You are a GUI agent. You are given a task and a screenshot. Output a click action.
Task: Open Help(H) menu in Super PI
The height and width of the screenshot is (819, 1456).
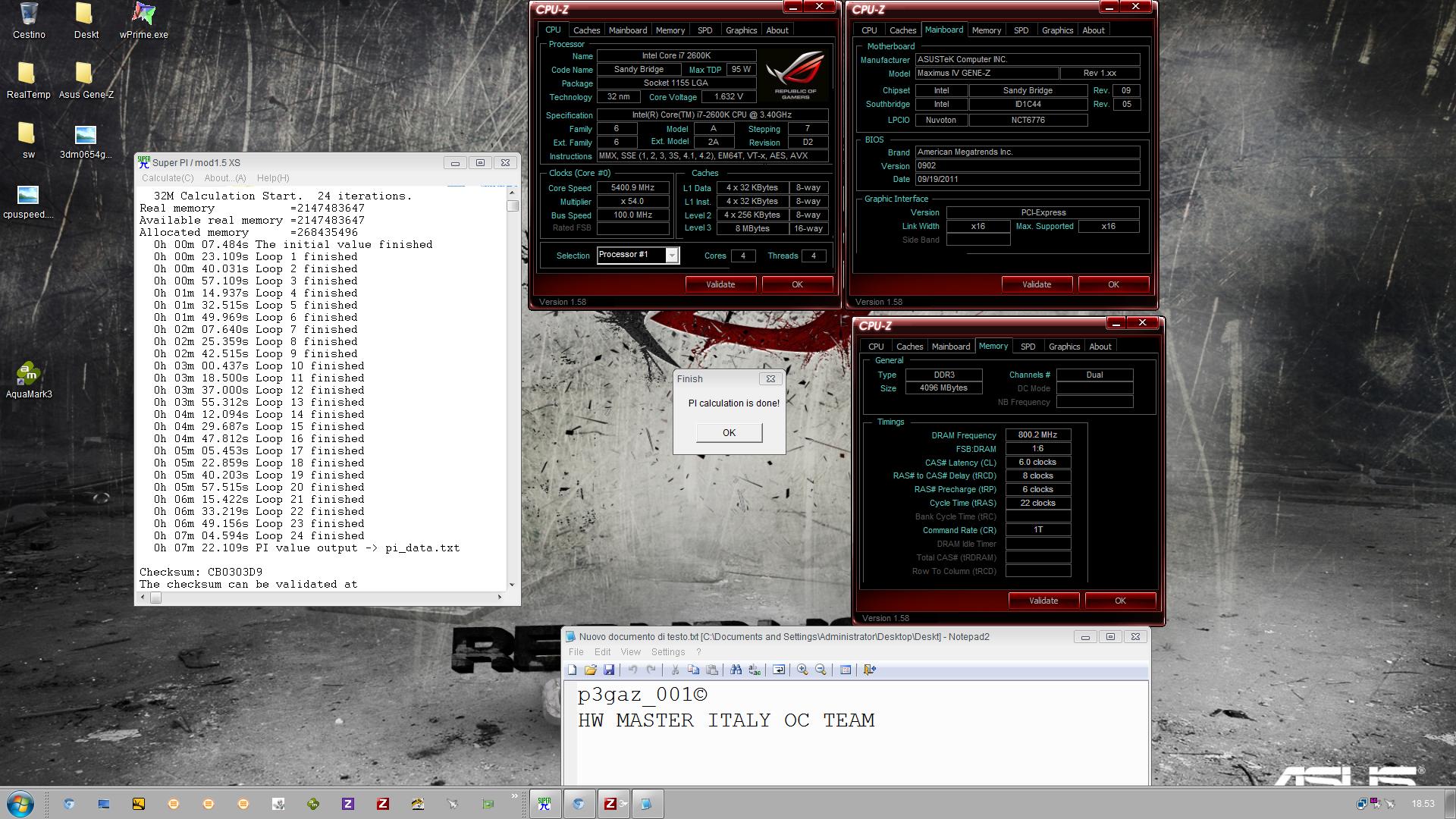(x=273, y=178)
